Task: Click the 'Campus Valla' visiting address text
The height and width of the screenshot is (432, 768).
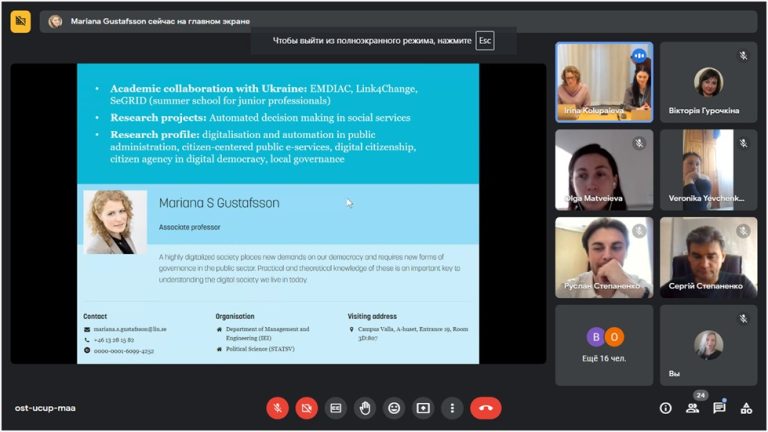Action: point(413,334)
